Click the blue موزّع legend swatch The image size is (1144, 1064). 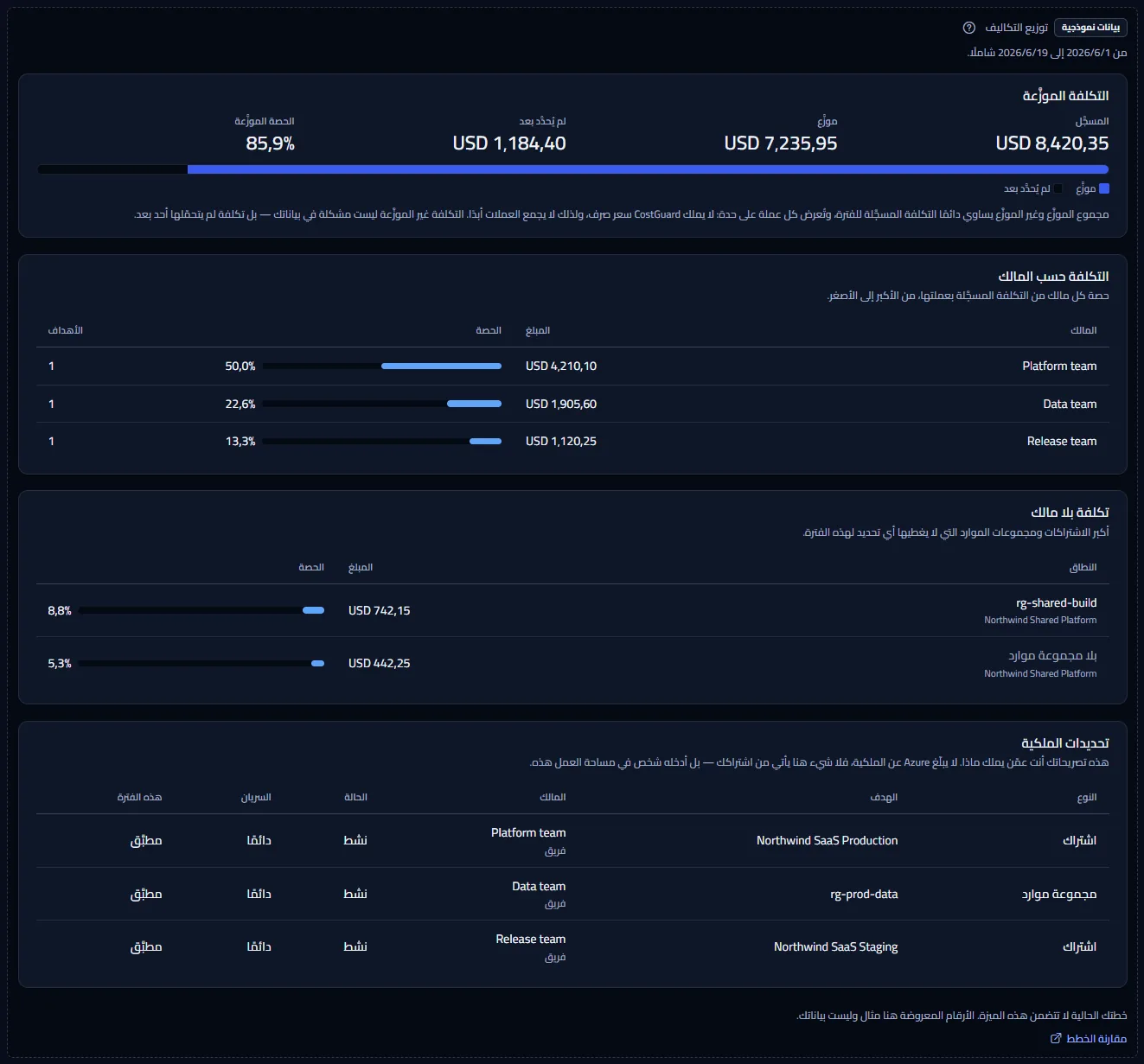pyautogui.click(x=1104, y=188)
